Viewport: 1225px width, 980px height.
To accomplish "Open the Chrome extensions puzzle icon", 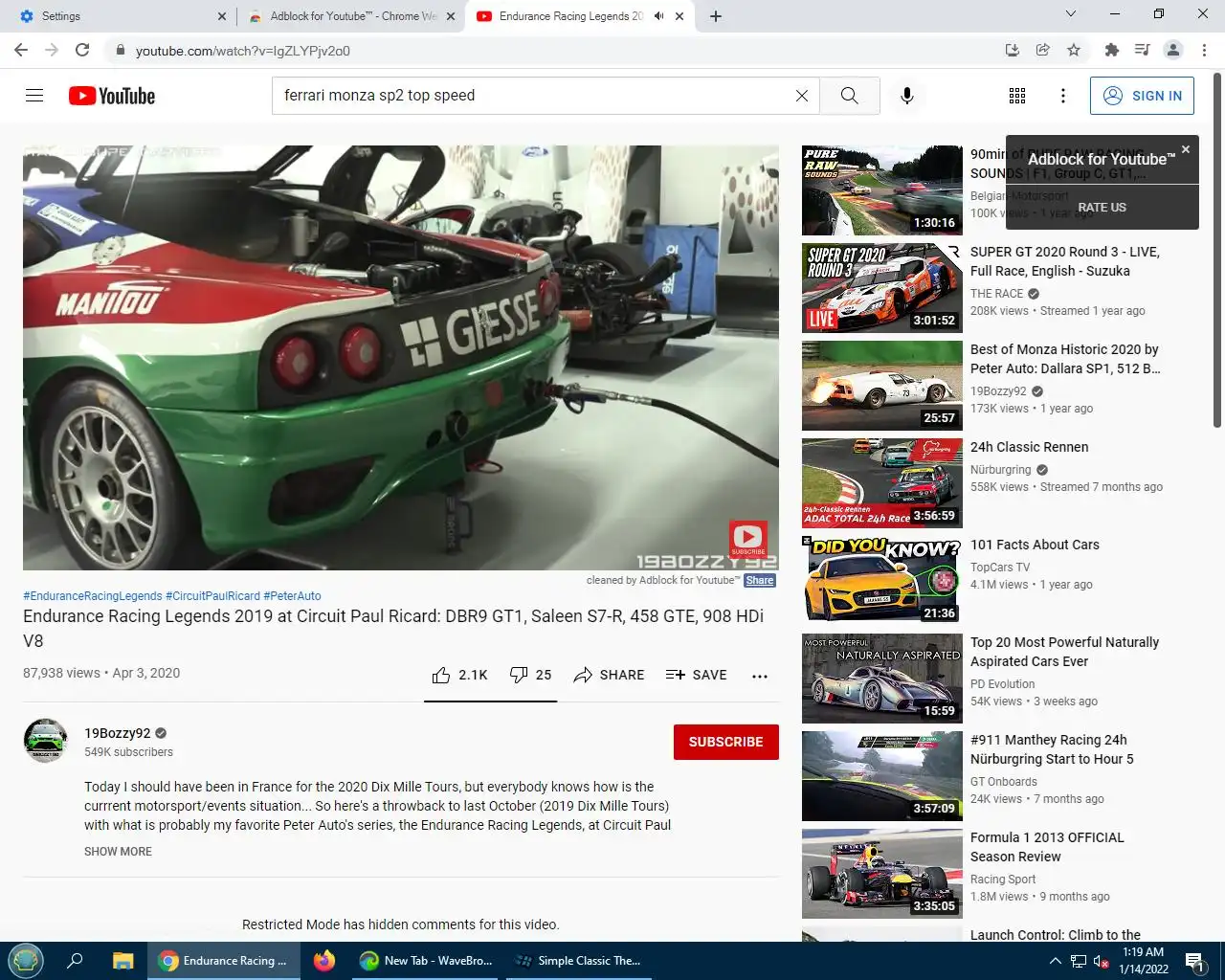I will coord(1111,50).
